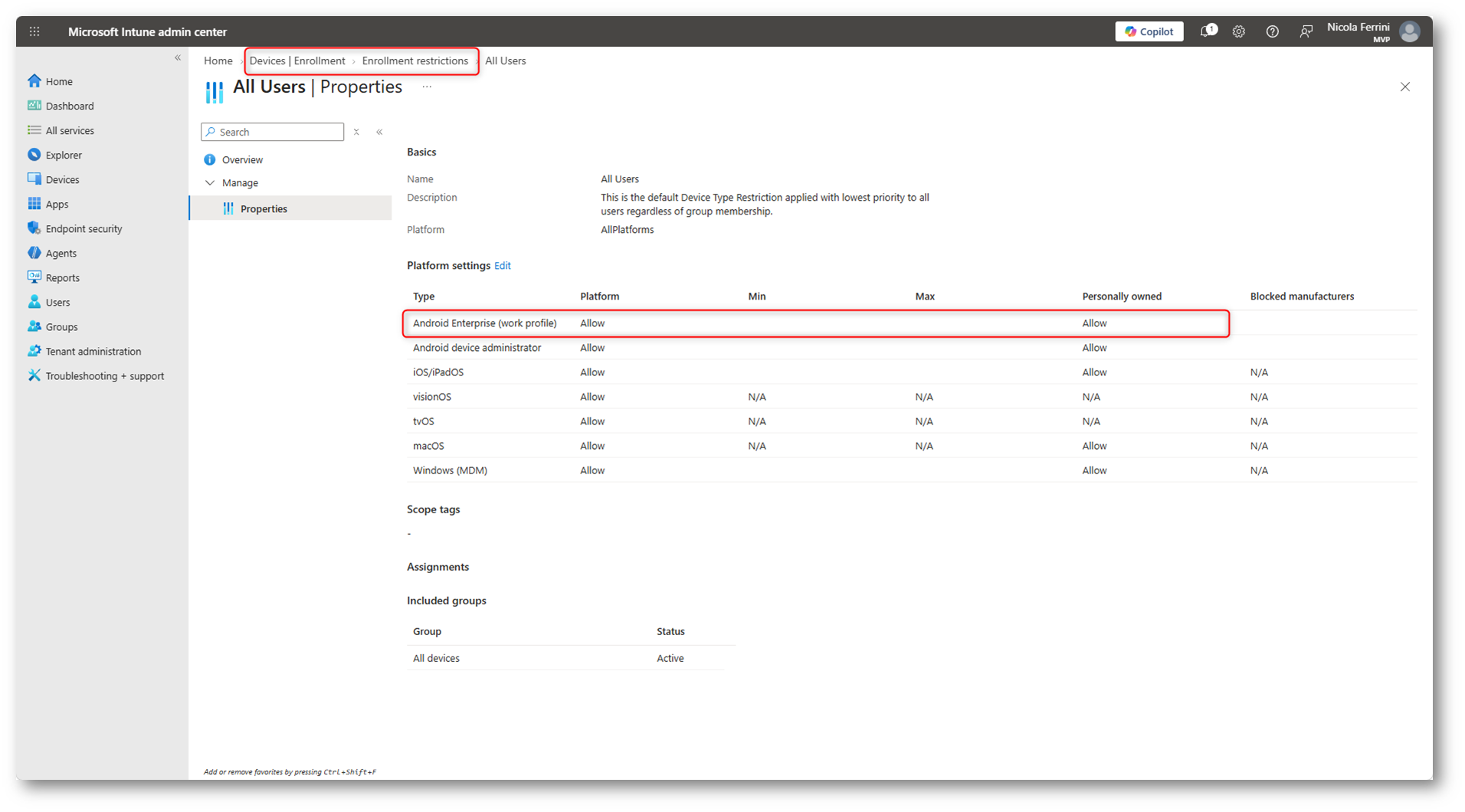Open the Help question mark icon

click(1273, 31)
